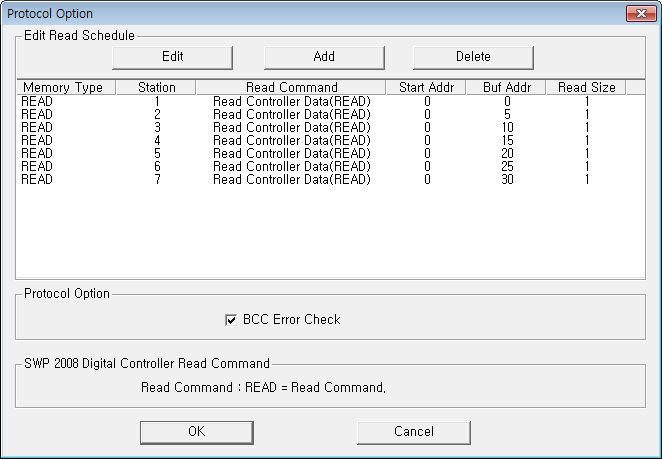Cancel the Protocol Option dialog
The width and height of the screenshot is (662, 459).
[x=413, y=432]
